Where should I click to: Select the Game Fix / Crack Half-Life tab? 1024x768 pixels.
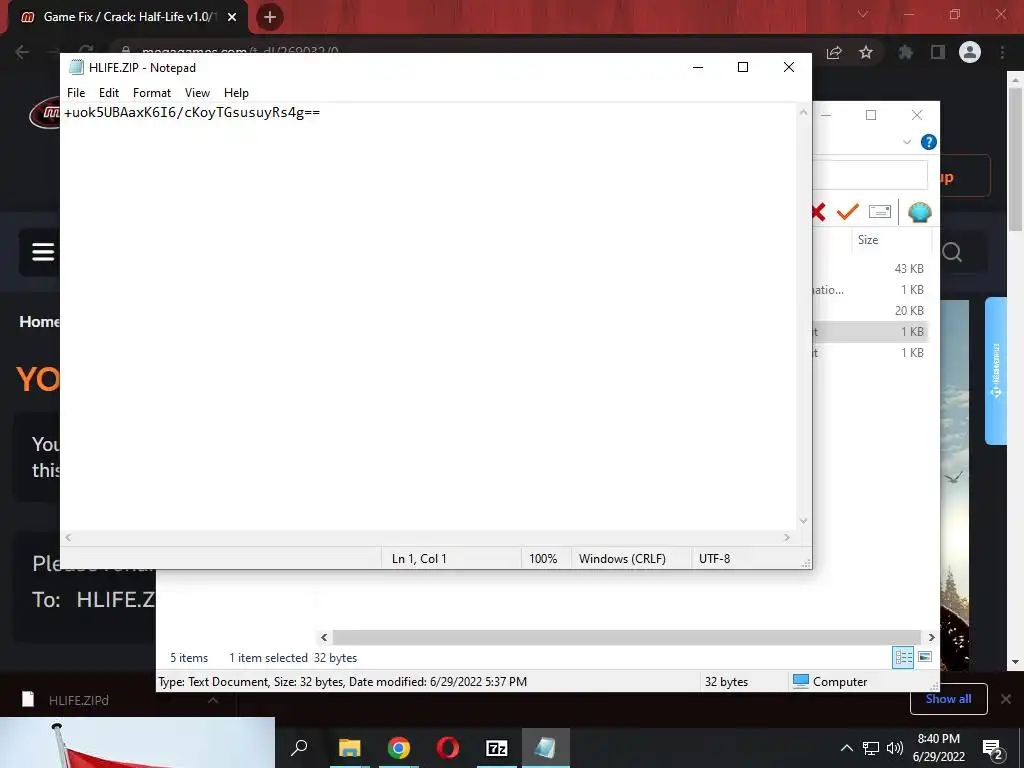coord(128,17)
